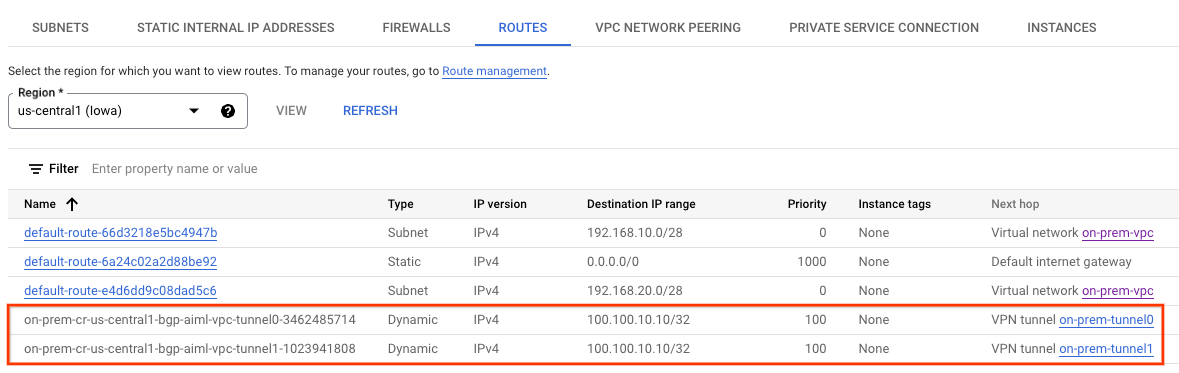Click the Filter list icon
The image size is (1179, 373).
[35, 169]
